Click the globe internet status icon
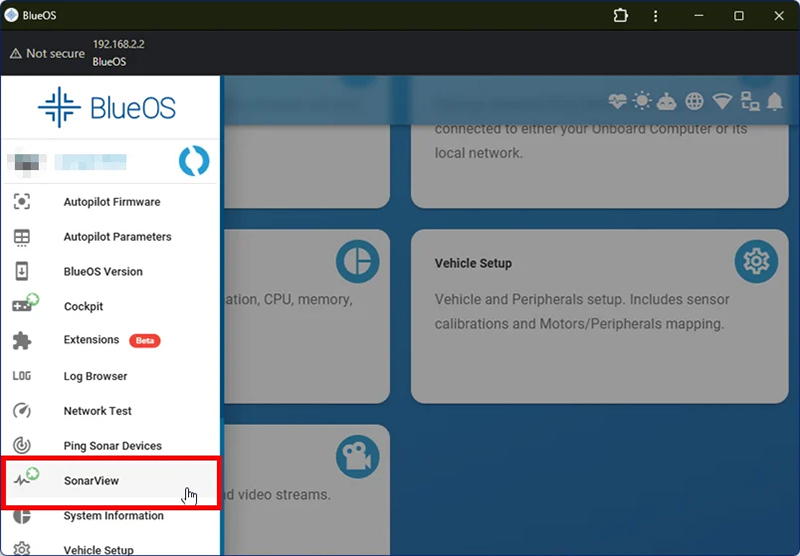800x556 pixels. coord(694,101)
